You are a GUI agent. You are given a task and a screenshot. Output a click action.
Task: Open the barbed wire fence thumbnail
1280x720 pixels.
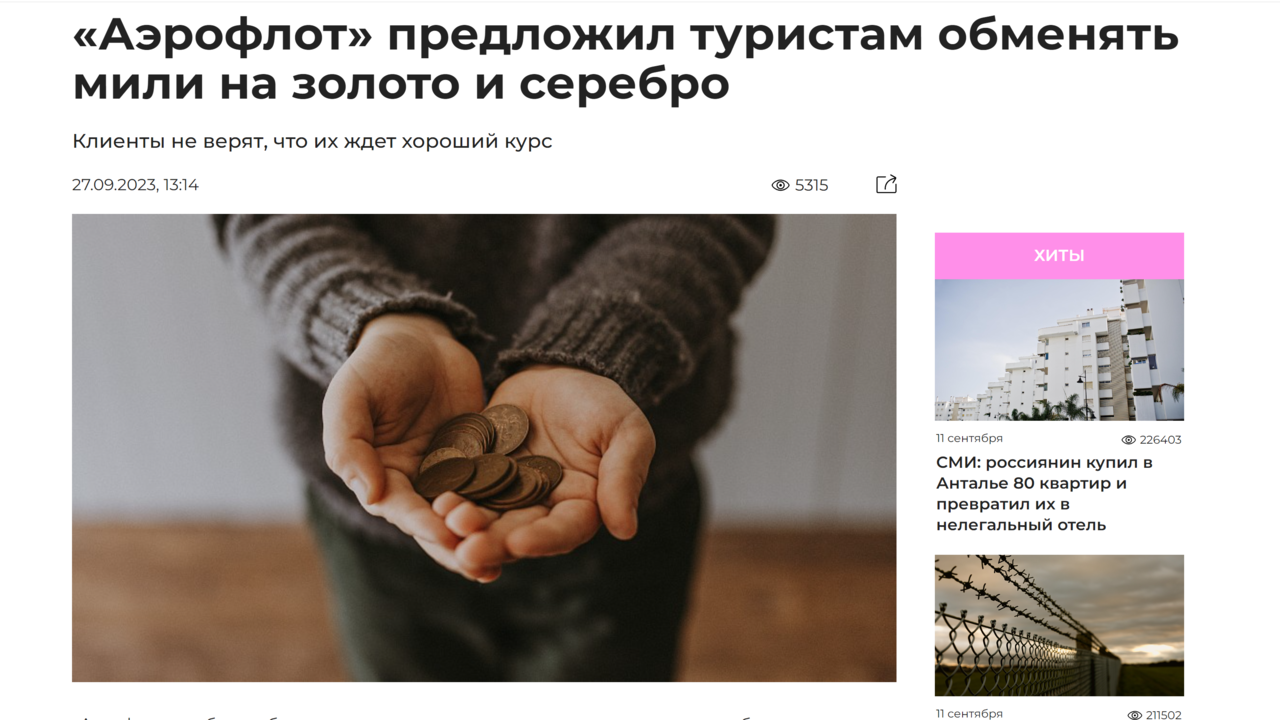[x=1059, y=625]
